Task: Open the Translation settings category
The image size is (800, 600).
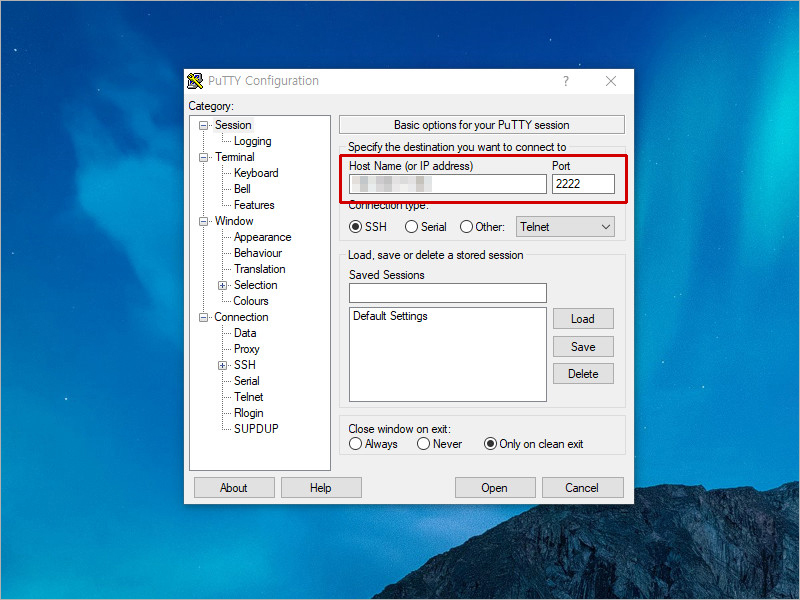Action: [260, 269]
